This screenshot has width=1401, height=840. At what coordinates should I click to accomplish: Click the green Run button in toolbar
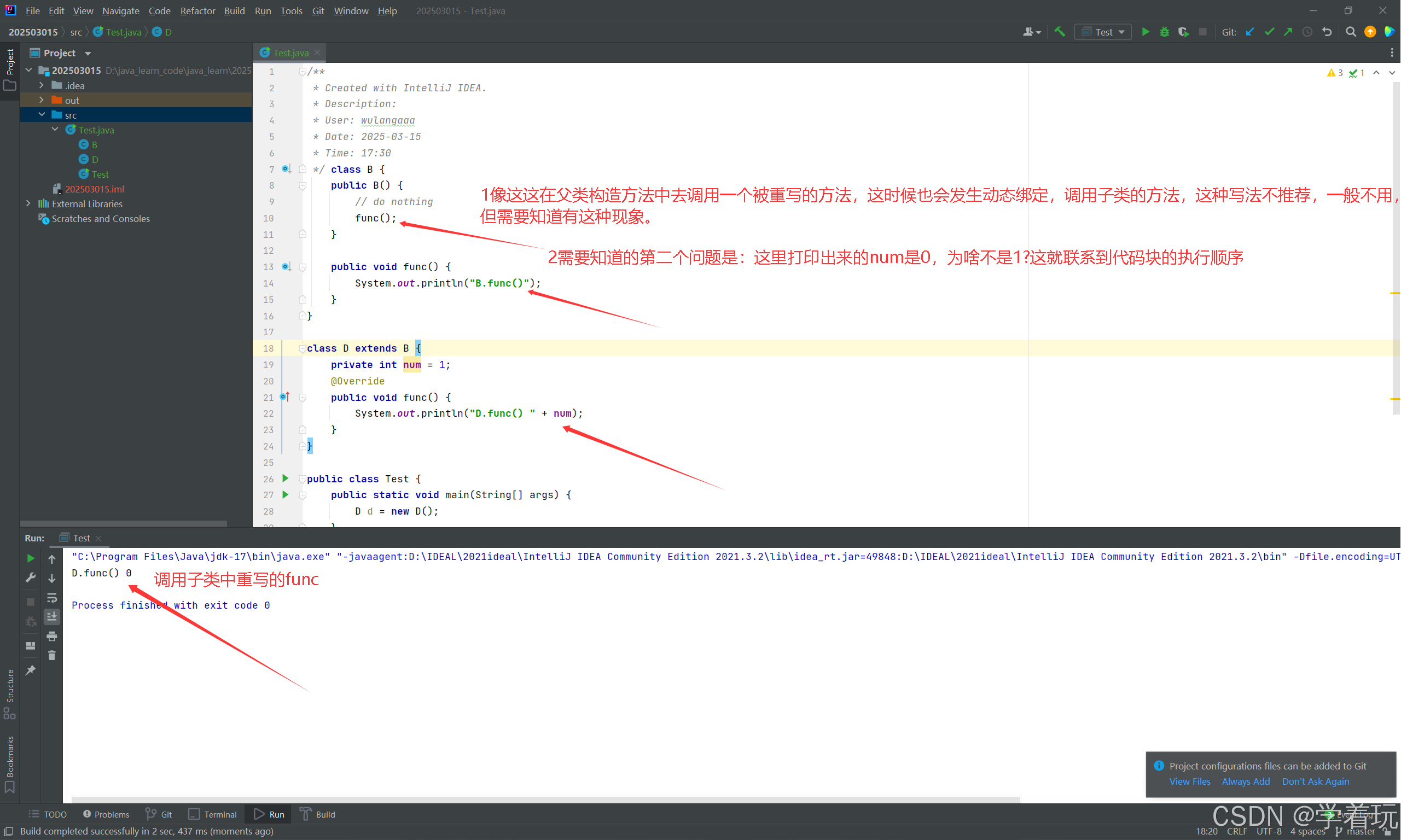click(1145, 32)
